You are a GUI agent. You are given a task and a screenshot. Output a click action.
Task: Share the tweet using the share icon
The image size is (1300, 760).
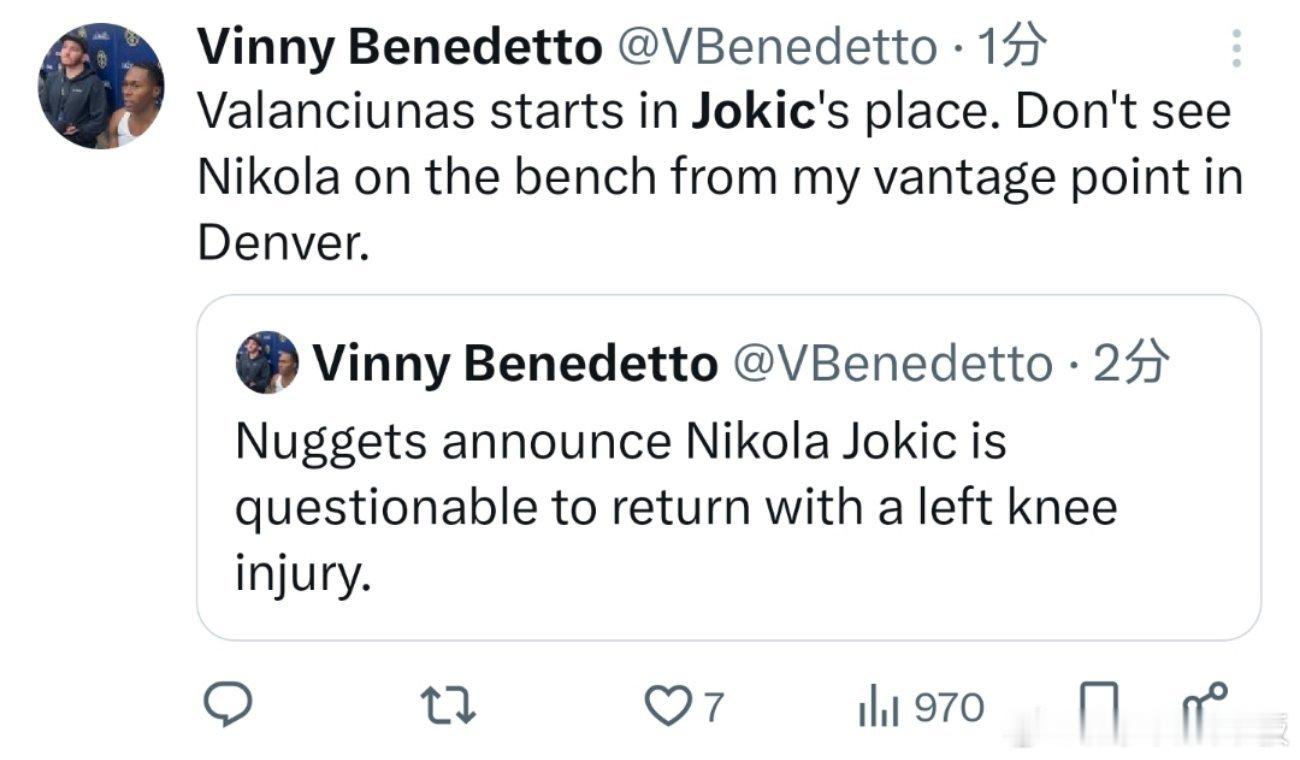pyautogui.click(x=1203, y=705)
